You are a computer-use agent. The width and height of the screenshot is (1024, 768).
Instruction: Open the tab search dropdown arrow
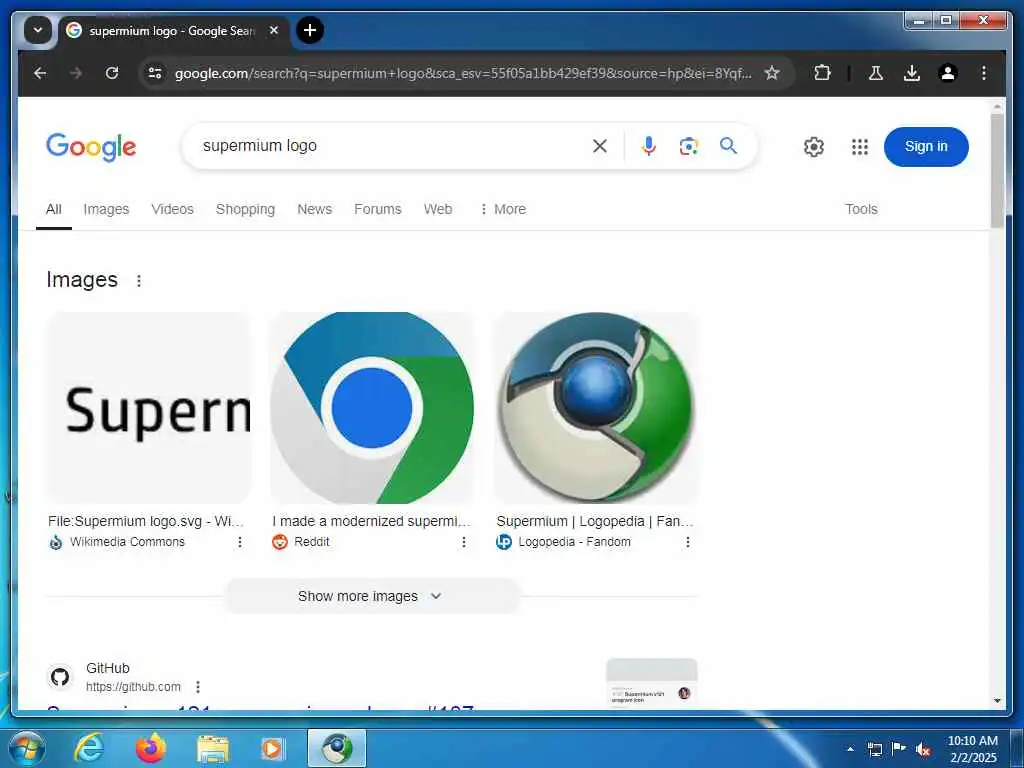[38, 30]
